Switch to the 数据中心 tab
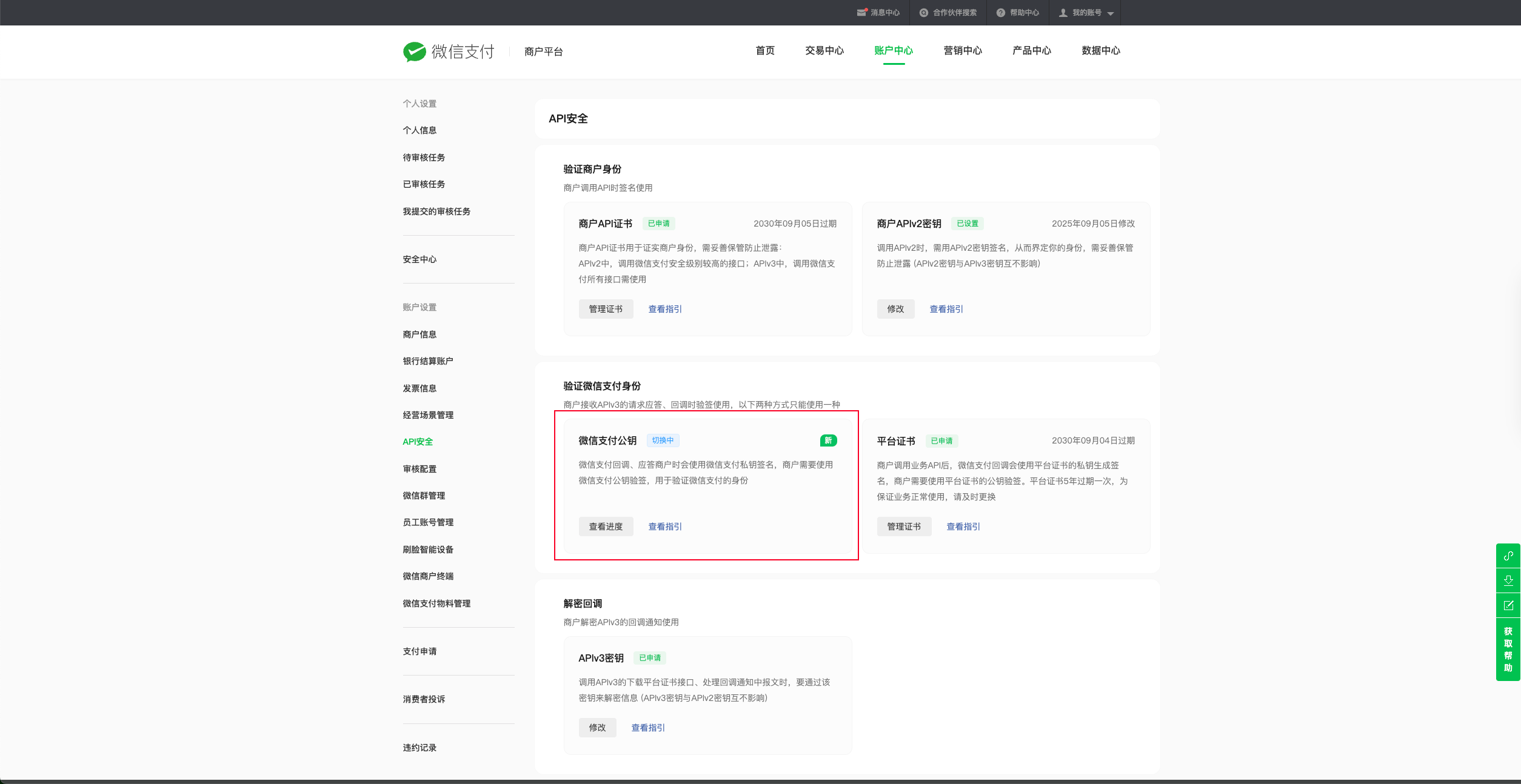Viewport: 1521px width, 784px height. pos(1100,50)
